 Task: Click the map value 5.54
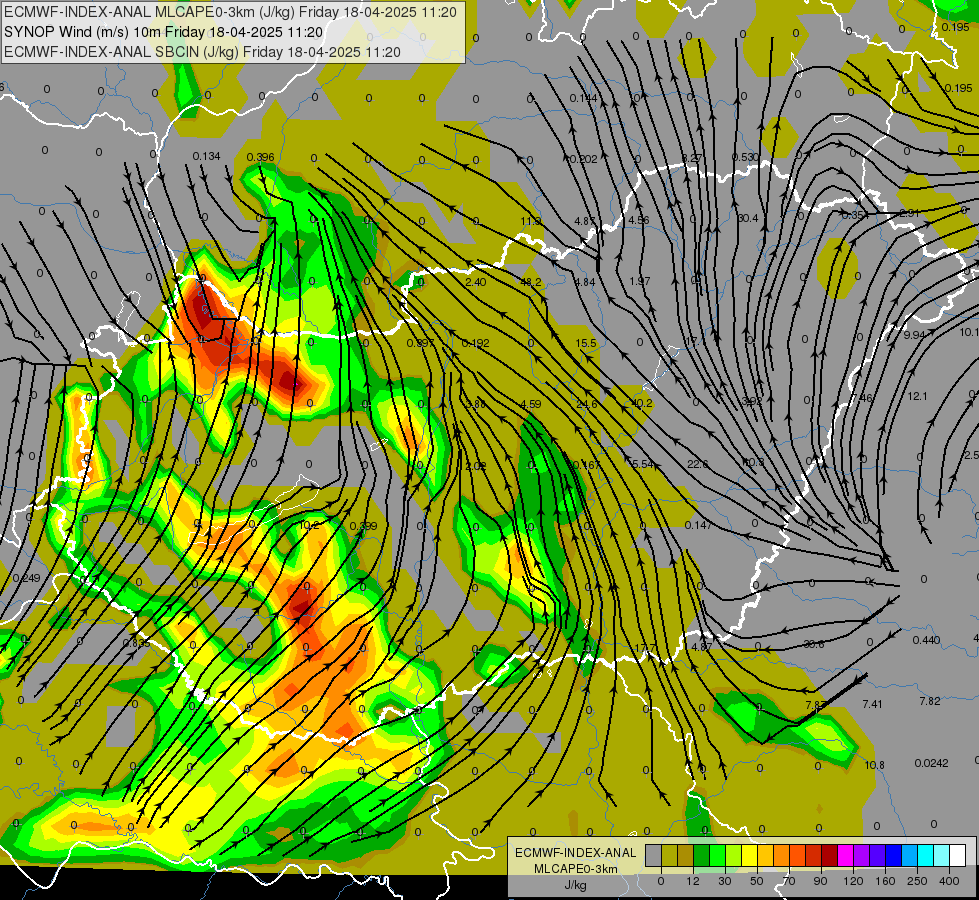point(642,464)
